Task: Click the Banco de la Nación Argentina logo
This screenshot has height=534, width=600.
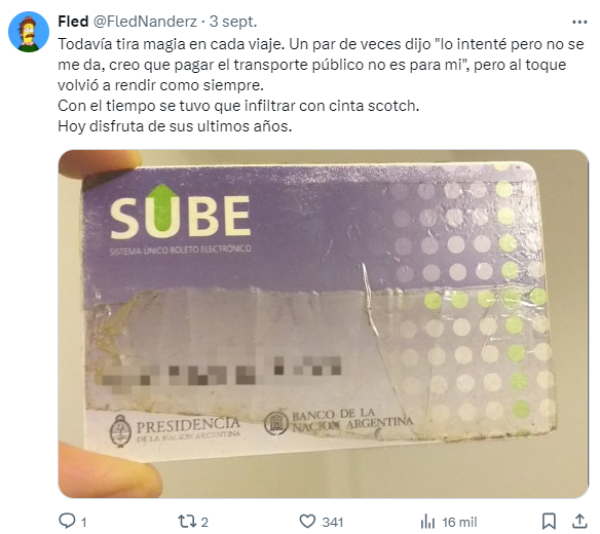Action: (x=338, y=420)
